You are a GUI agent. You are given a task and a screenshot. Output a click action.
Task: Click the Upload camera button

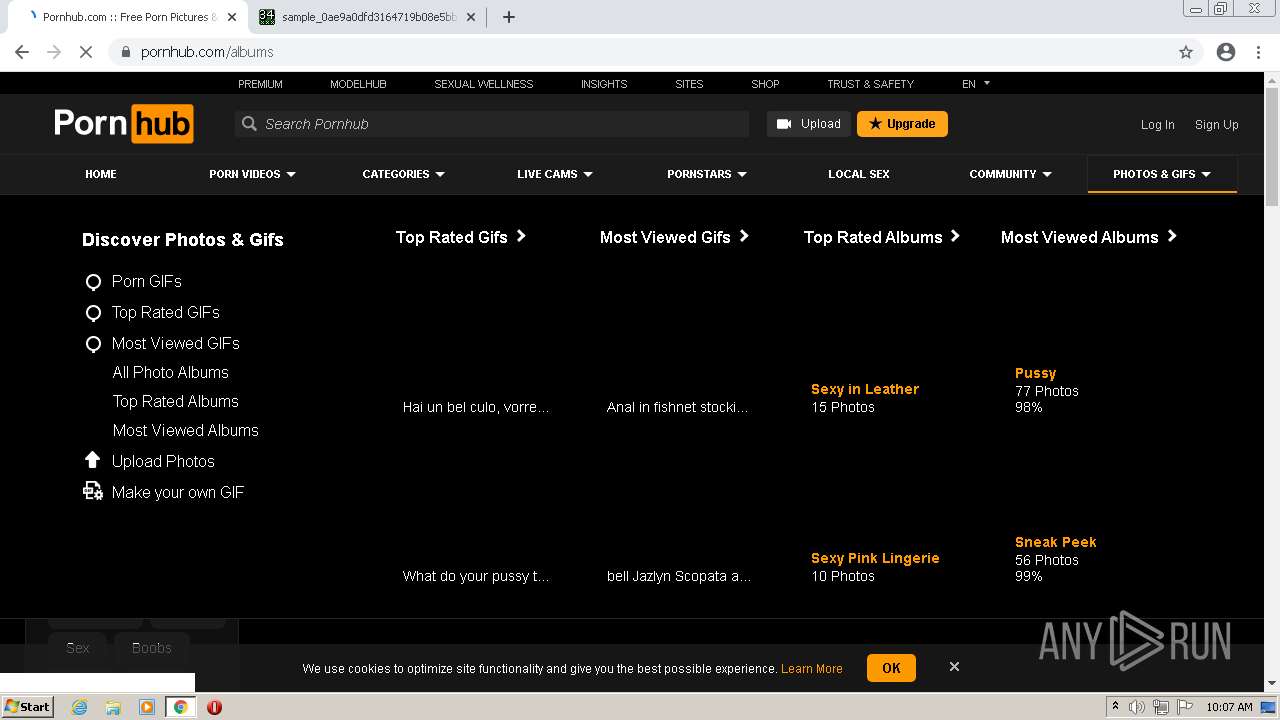(x=809, y=124)
